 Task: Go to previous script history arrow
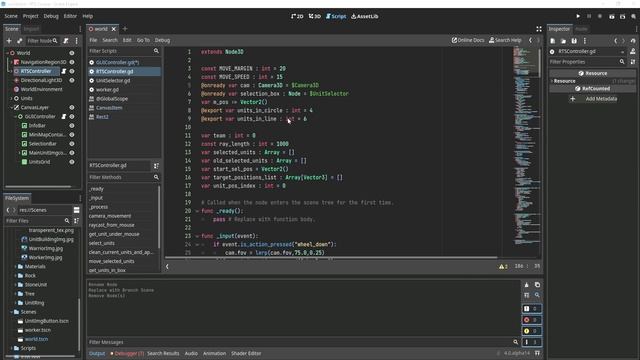(x=530, y=40)
